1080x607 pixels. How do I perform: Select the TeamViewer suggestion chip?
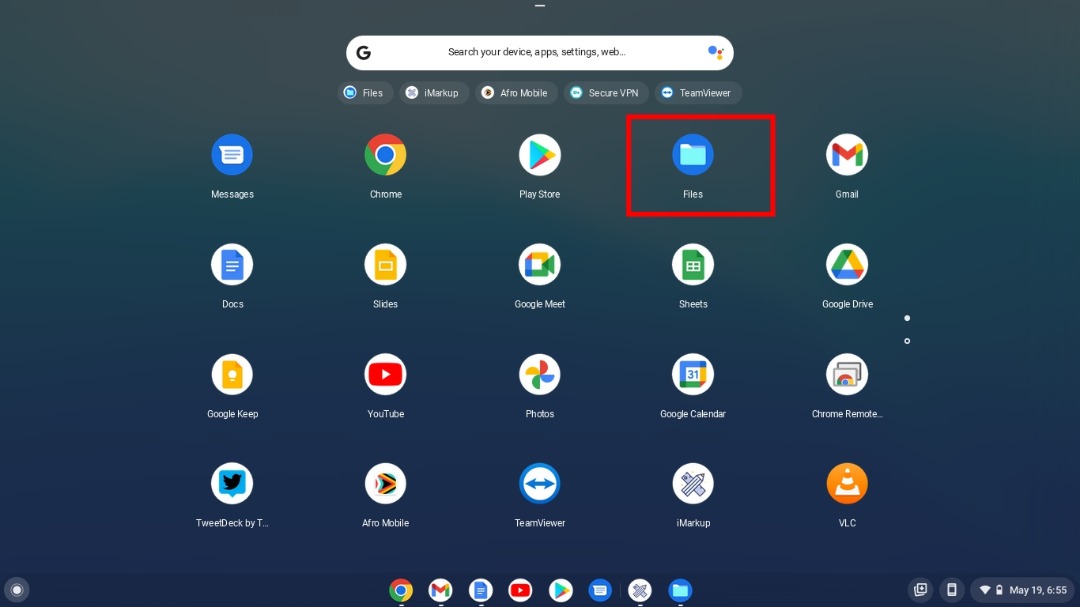click(x=697, y=92)
